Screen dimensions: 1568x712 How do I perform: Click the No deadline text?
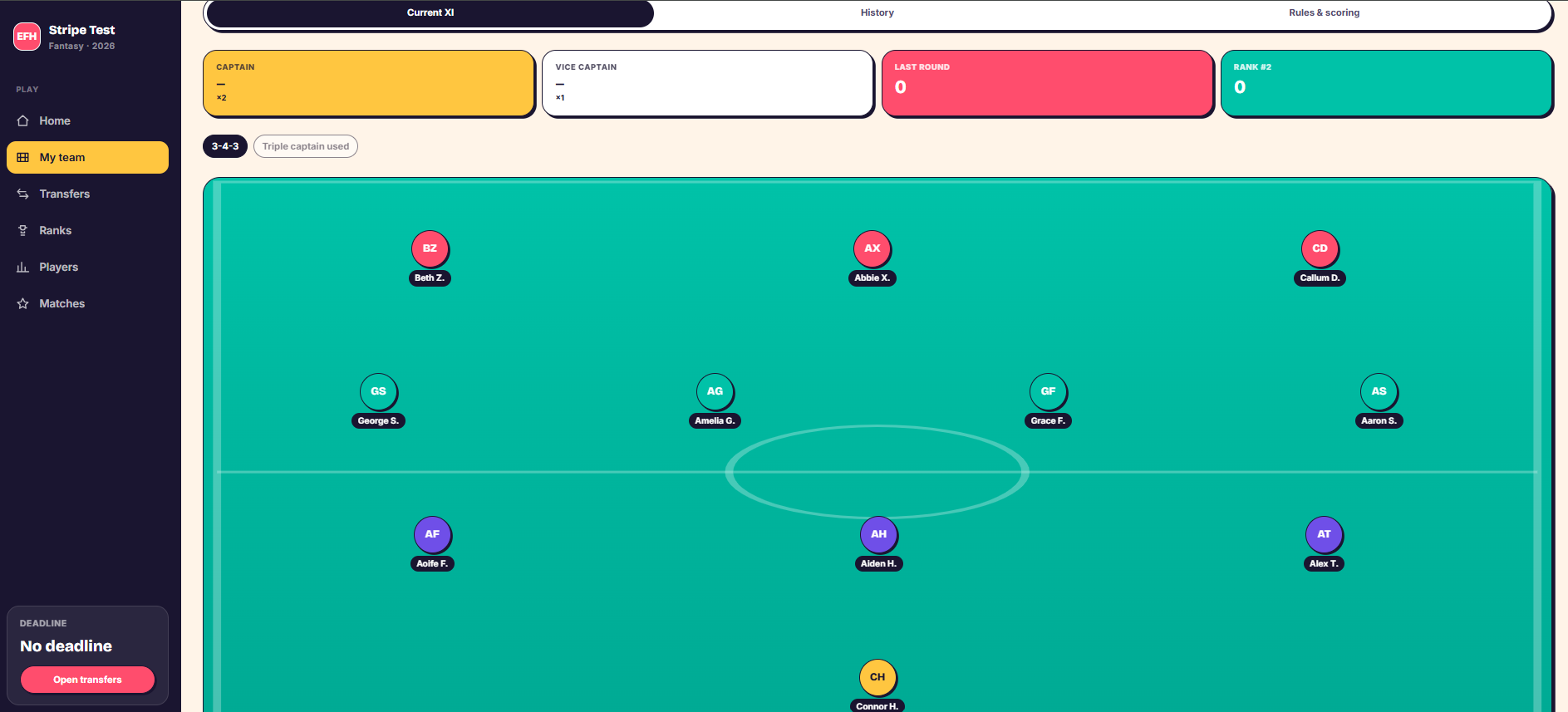coord(66,646)
